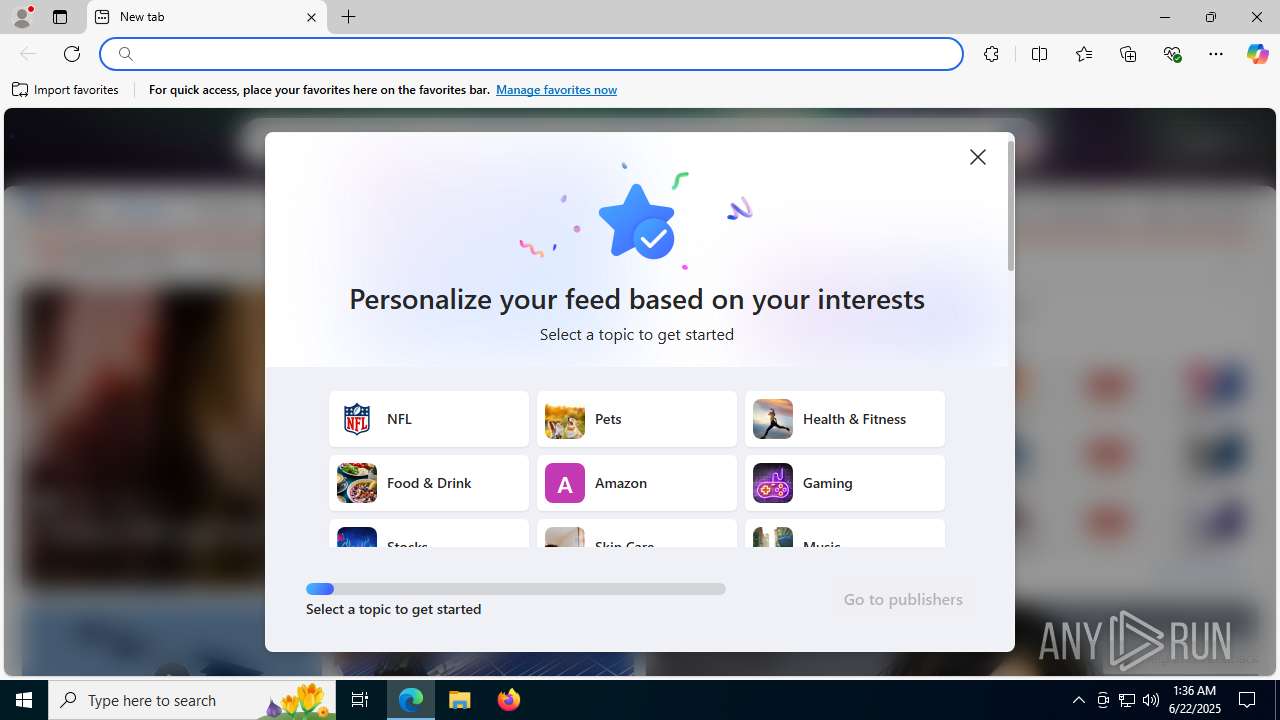Focus the address bar field
Screen dimensions: 1280x720
point(531,54)
